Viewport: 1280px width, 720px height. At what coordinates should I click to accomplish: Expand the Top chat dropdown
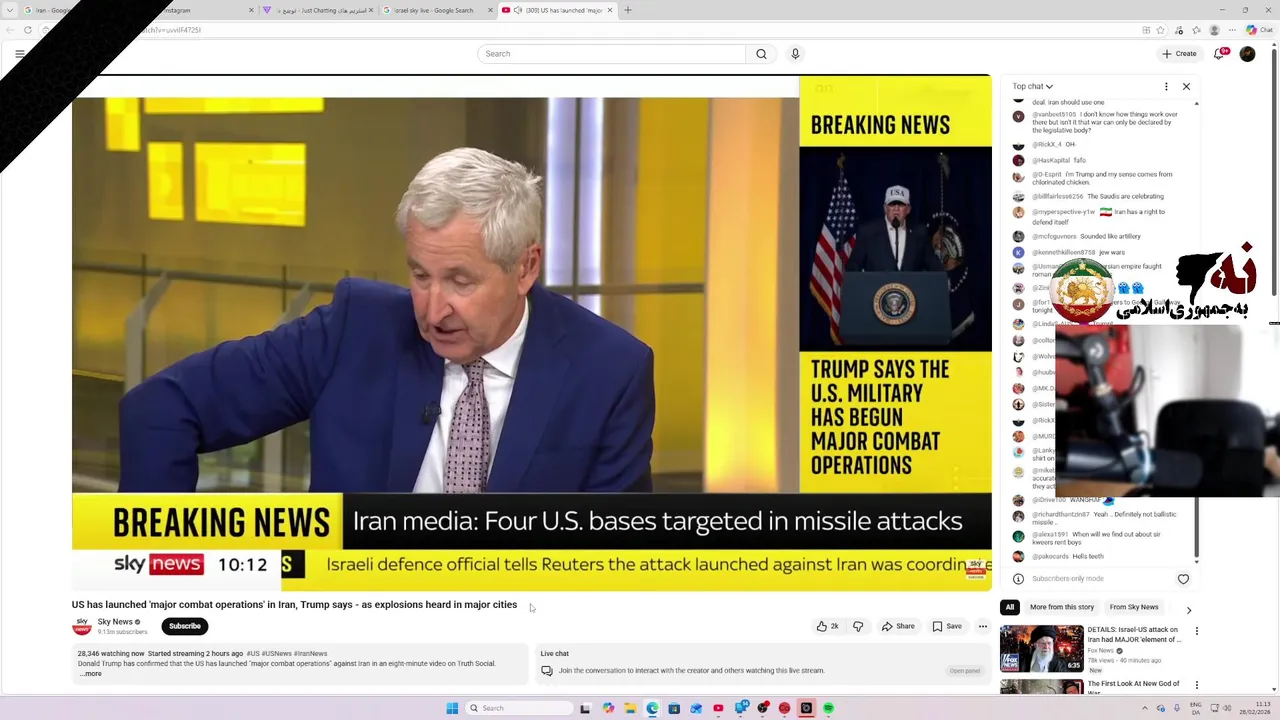pos(1032,86)
